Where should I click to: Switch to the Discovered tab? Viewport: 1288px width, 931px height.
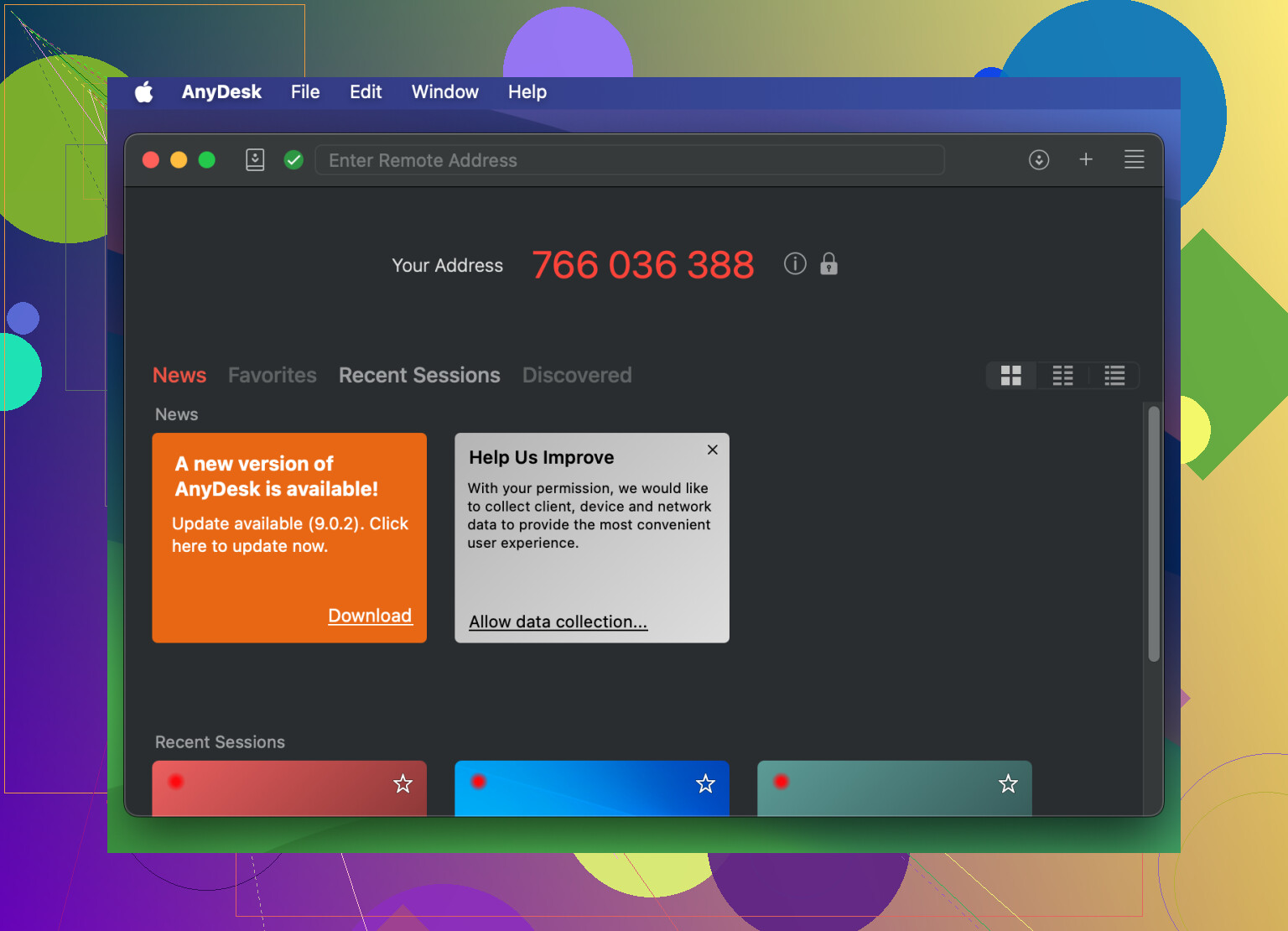(x=577, y=375)
